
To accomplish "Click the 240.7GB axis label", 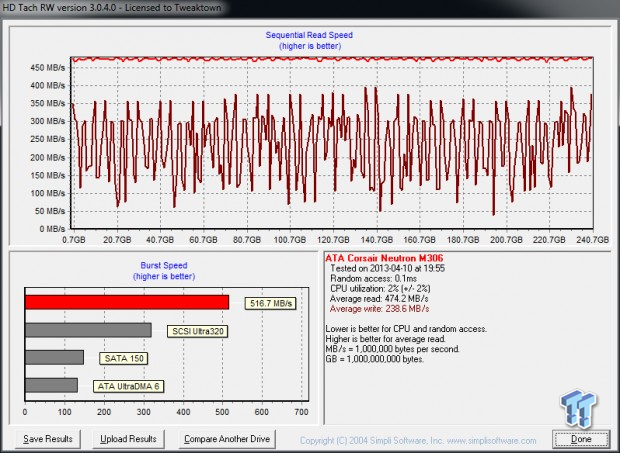I will [592, 240].
